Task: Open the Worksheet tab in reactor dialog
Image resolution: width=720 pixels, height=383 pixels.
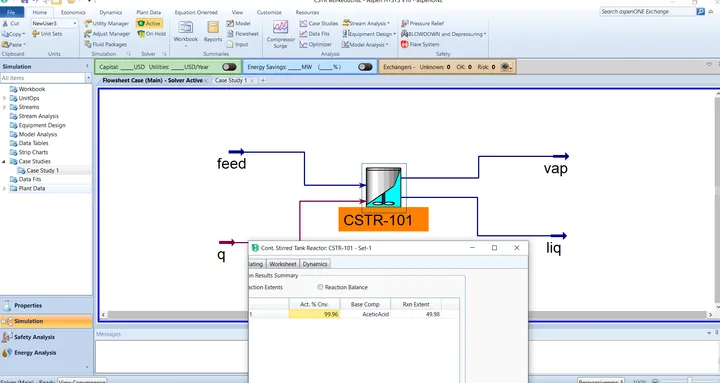Action: click(282, 264)
